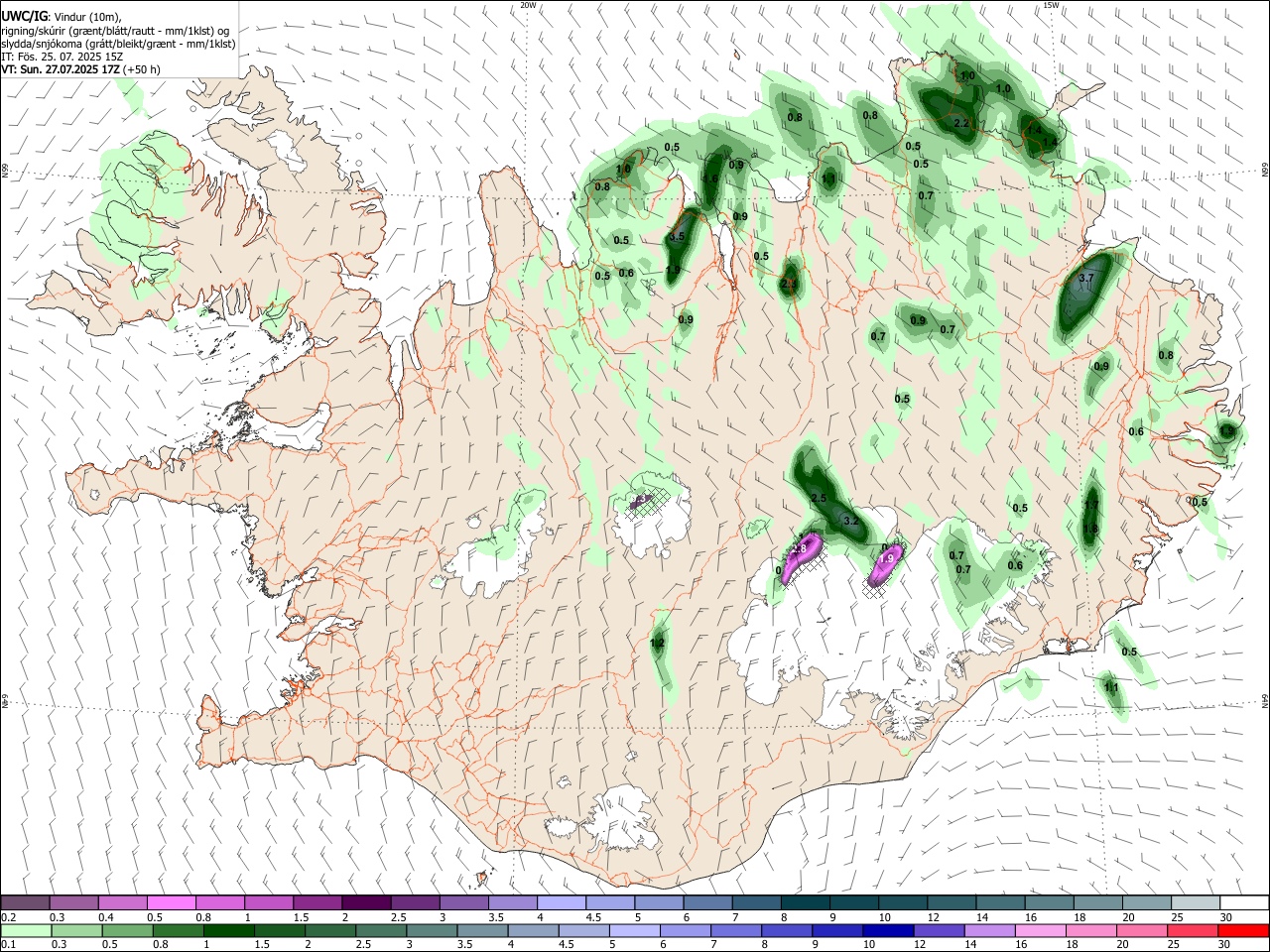Click the UWC/IG title text
This screenshot has height=952, width=1270.
pyautogui.click(x=24, y=17)
